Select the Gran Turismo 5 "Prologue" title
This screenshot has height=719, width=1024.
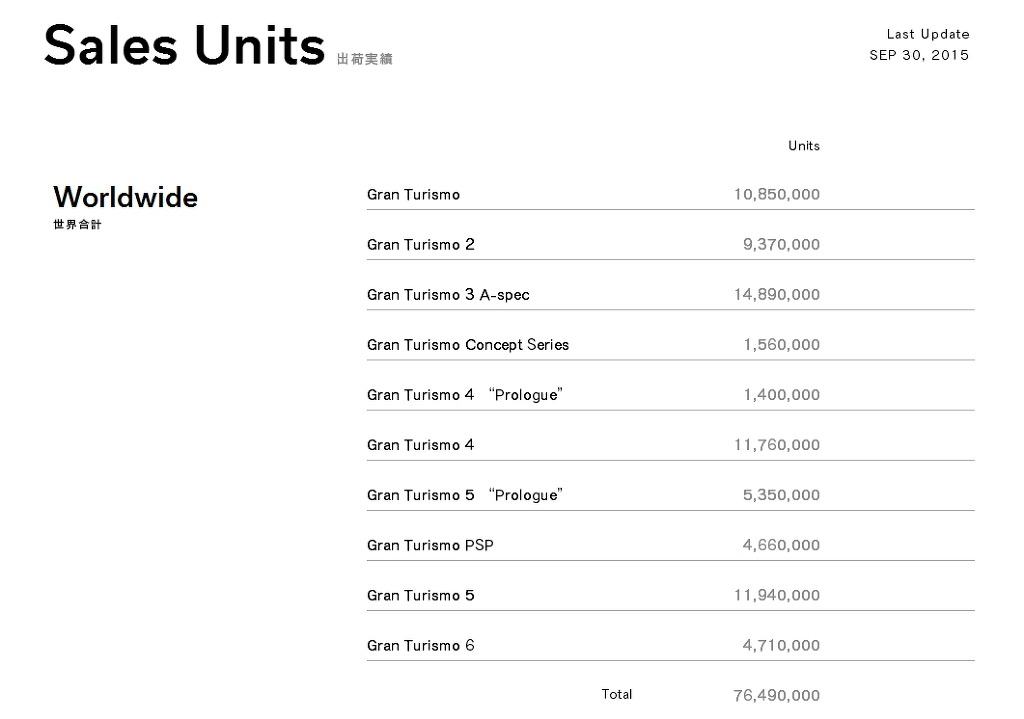465,495
